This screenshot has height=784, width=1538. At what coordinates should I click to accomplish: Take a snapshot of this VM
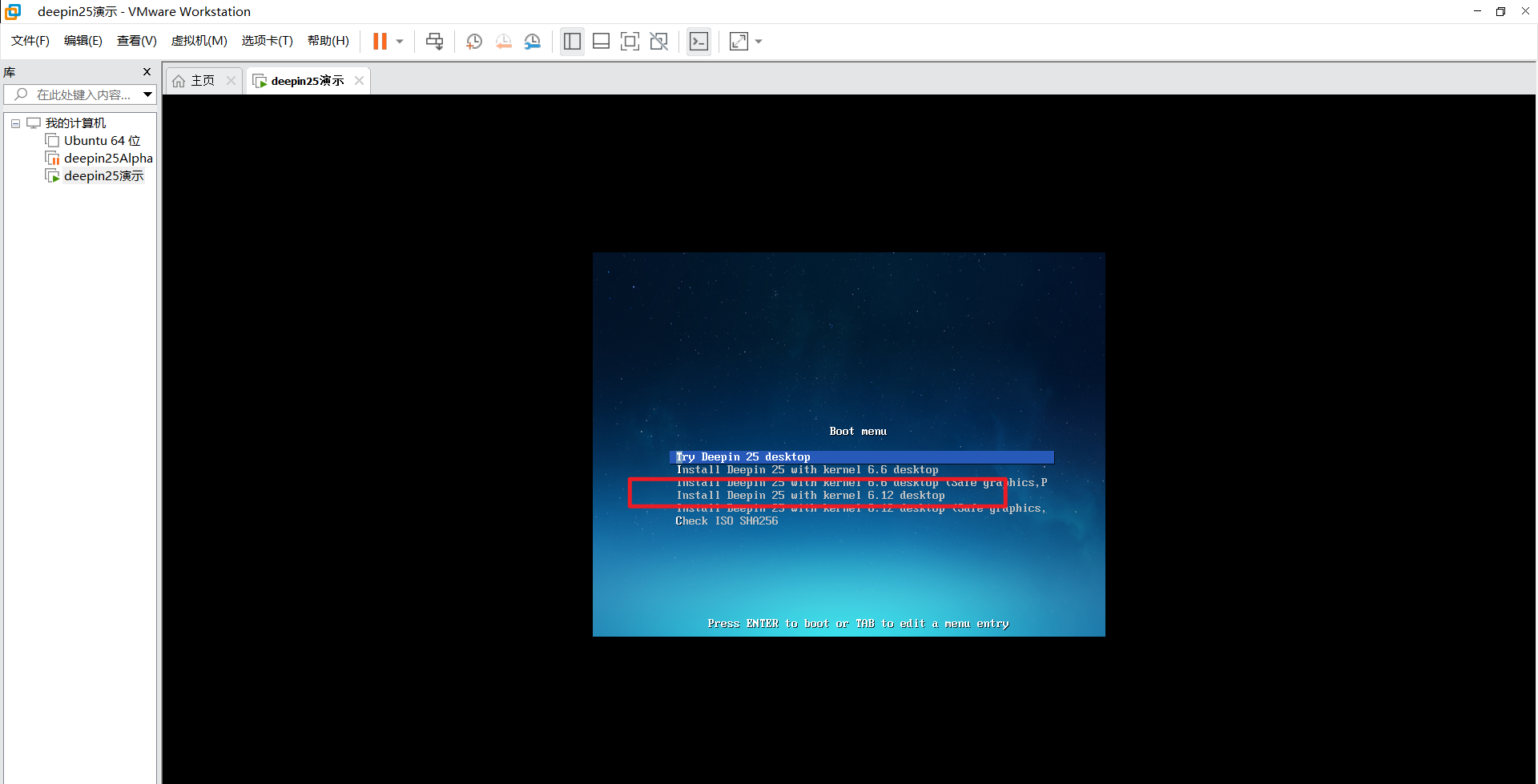(x=474, y=42)
